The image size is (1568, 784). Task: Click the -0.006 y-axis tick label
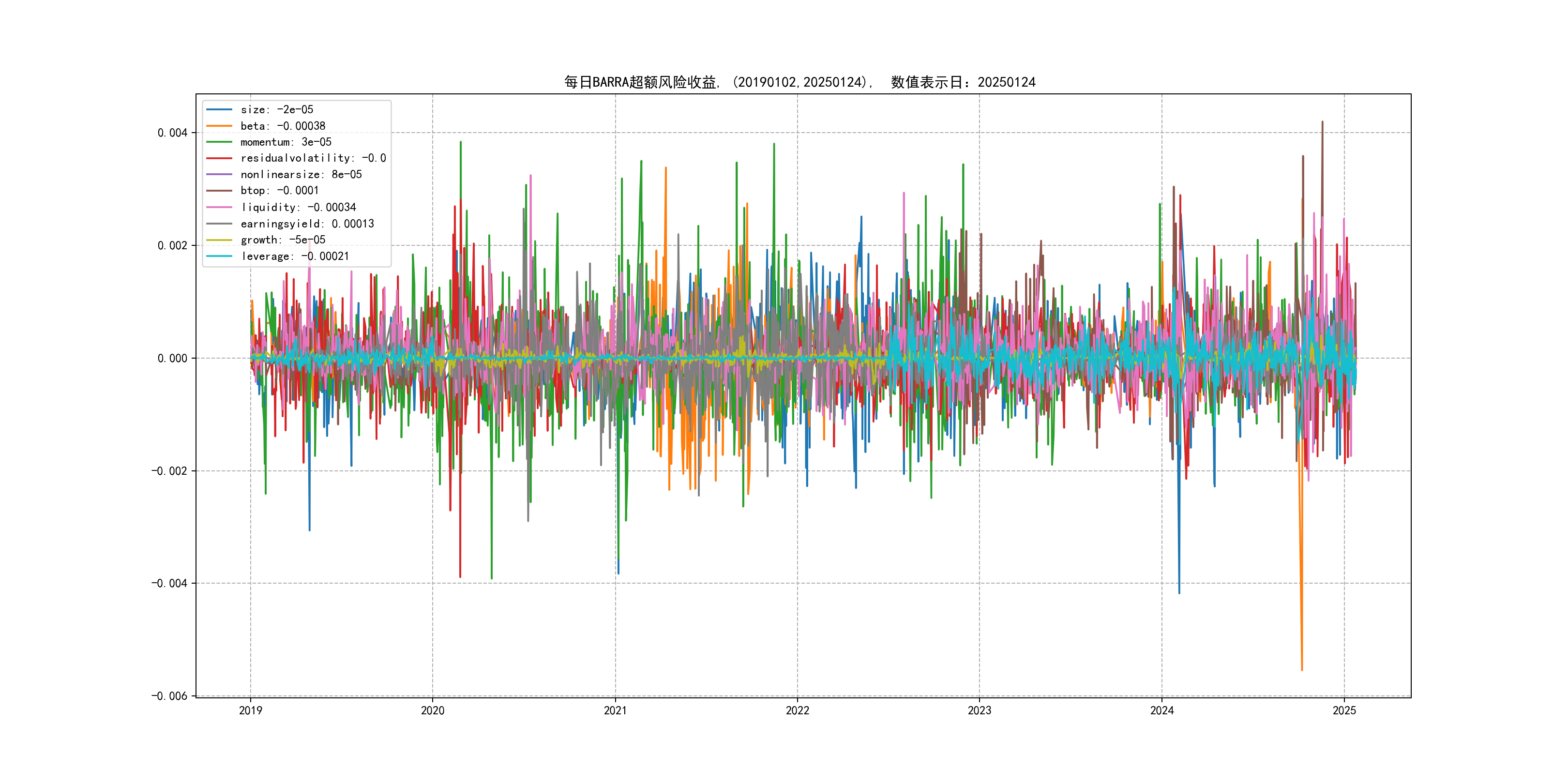[x=169, y=696]
